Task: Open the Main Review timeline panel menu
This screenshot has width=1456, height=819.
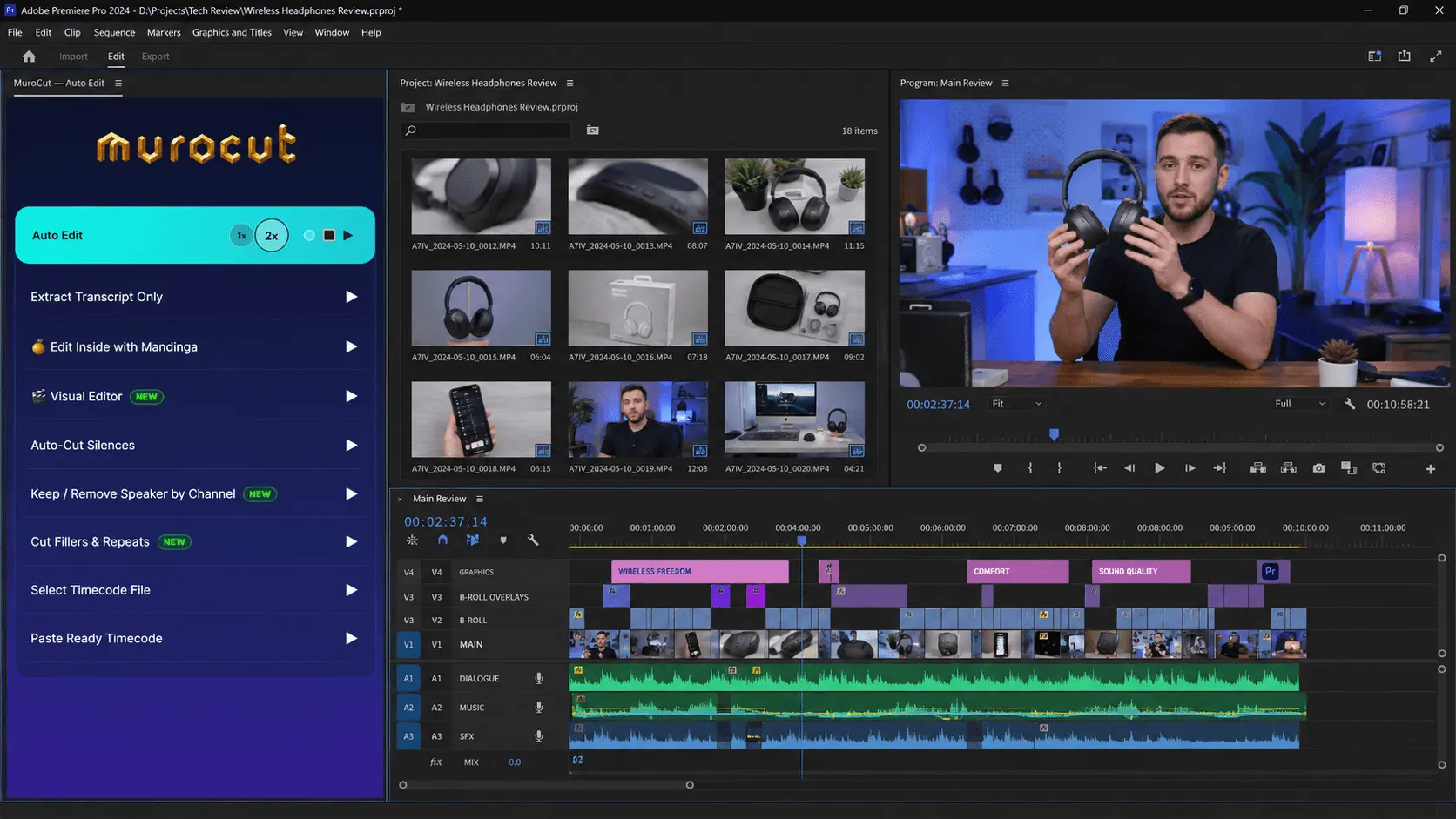Action: point(480,499)
